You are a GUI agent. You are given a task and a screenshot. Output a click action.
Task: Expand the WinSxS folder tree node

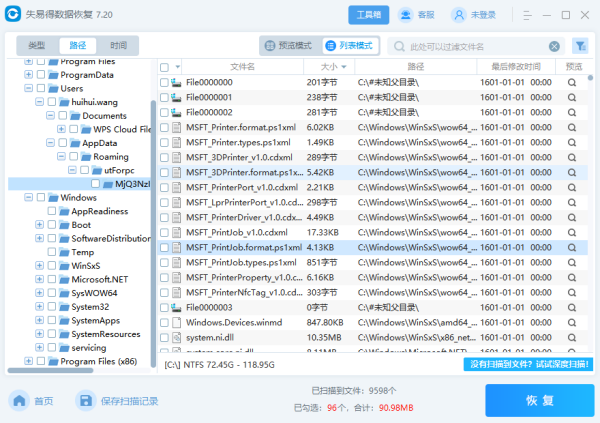click(x=39, y=265)
